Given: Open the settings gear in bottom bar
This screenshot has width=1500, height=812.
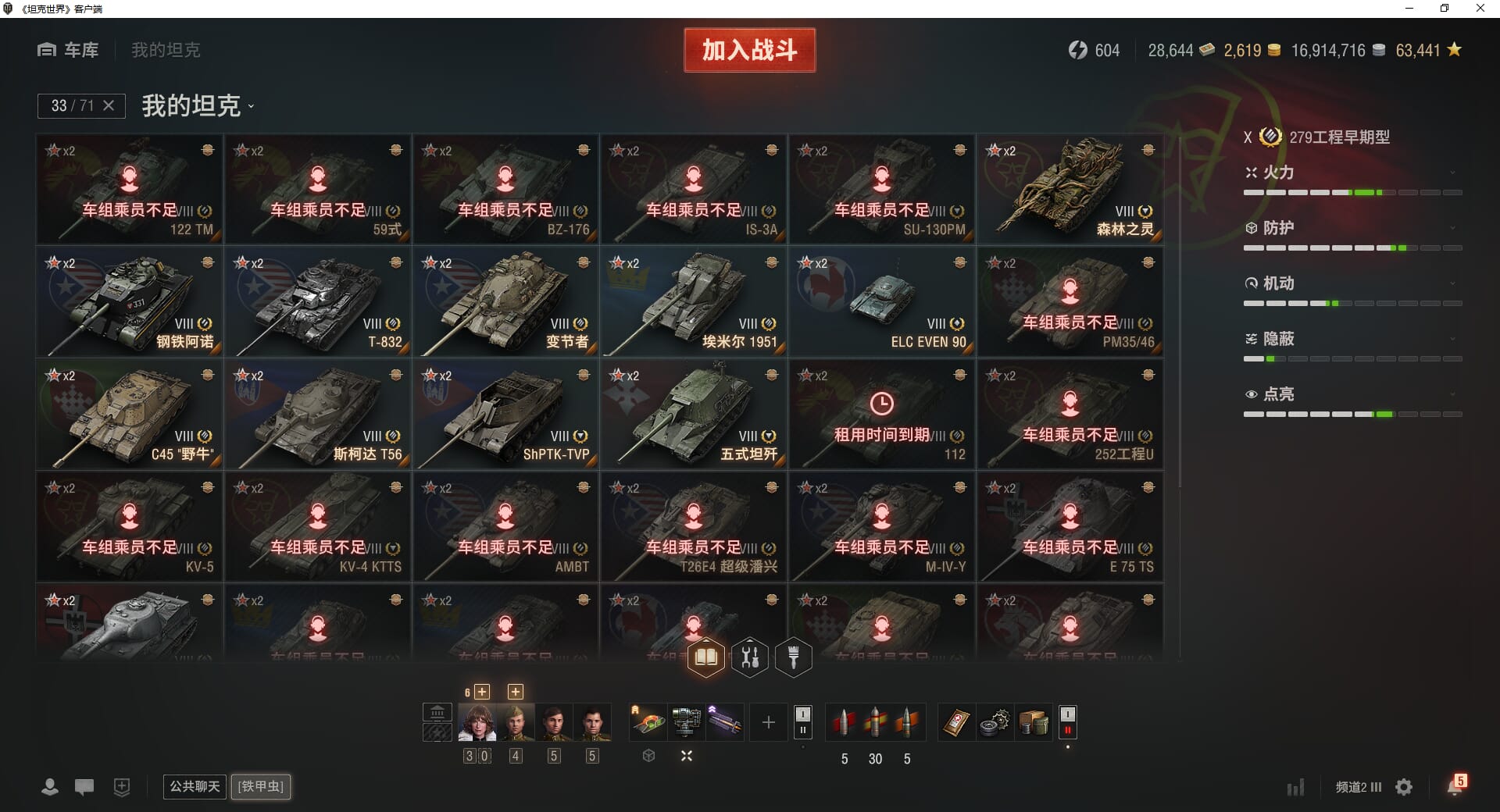Looking at the screenshot, I should click(1404, 787).
